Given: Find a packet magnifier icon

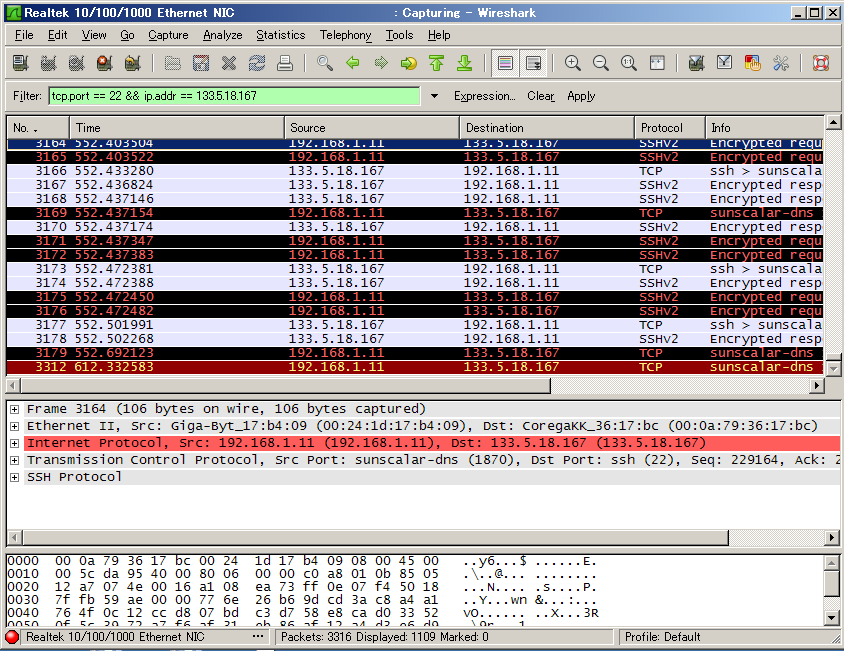Looking at the screenshot, I should pyautogui.click(x=325, y=63).
